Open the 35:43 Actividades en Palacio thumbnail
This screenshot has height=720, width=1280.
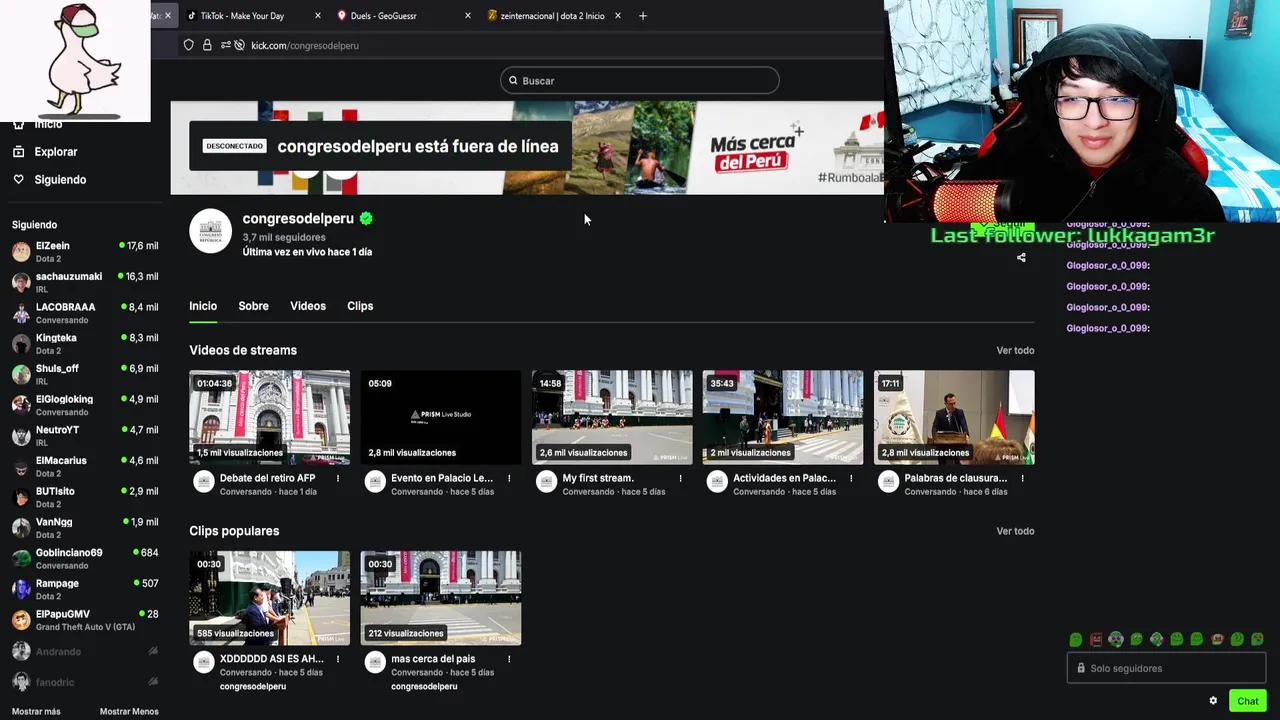coord(783,418)
